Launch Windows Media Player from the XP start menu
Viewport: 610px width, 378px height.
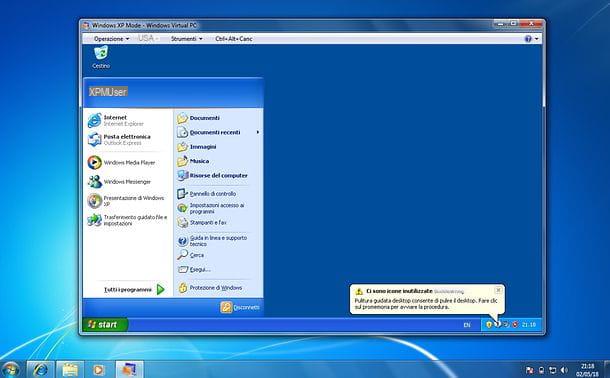[121, 163]
